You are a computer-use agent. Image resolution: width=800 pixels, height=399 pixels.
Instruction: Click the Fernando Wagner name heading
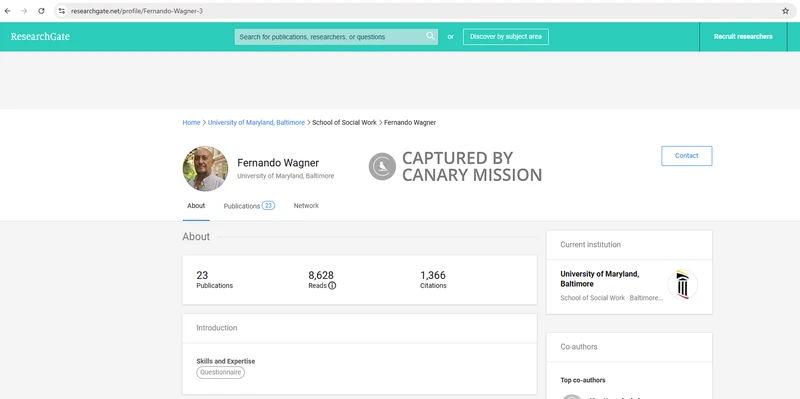[x=278, y=163]
